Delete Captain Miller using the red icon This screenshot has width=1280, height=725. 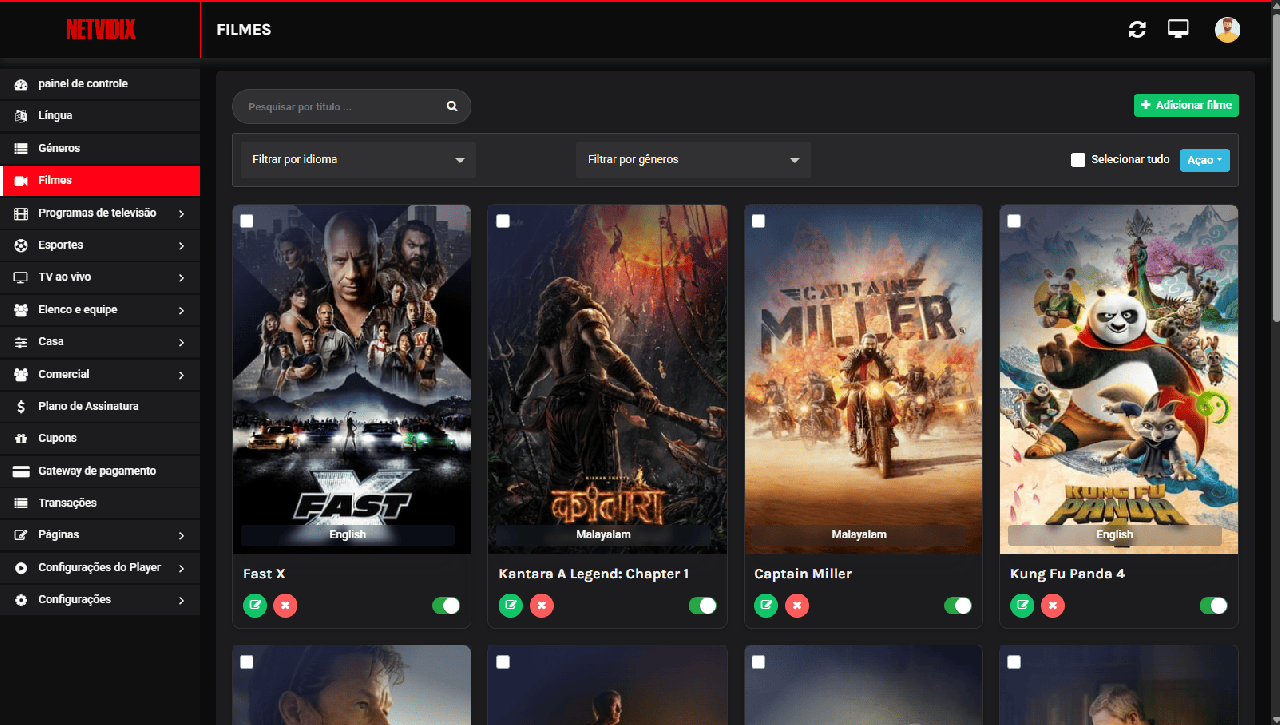[x=797, y=605]
